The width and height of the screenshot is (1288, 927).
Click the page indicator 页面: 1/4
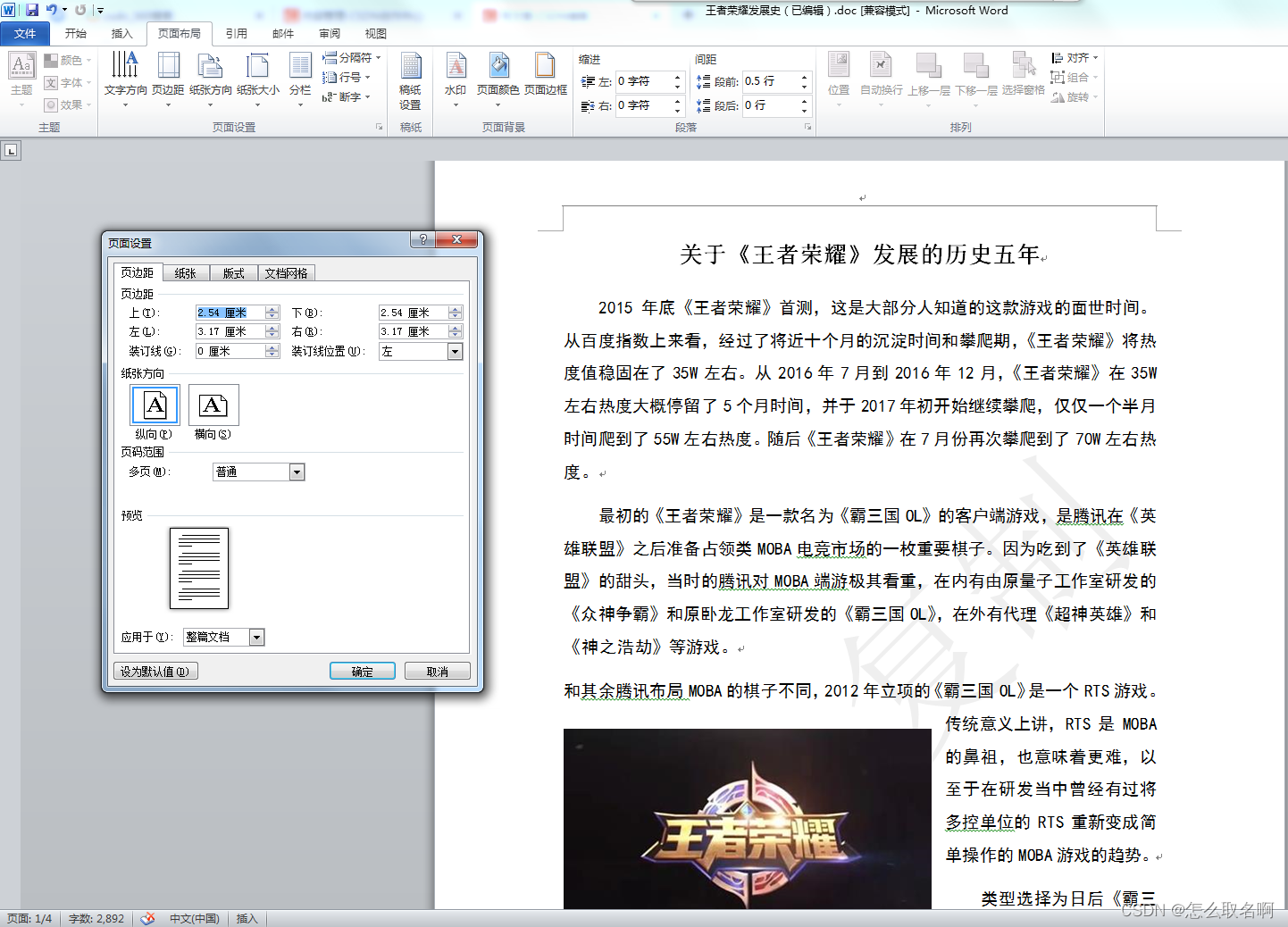pos(29,918)
